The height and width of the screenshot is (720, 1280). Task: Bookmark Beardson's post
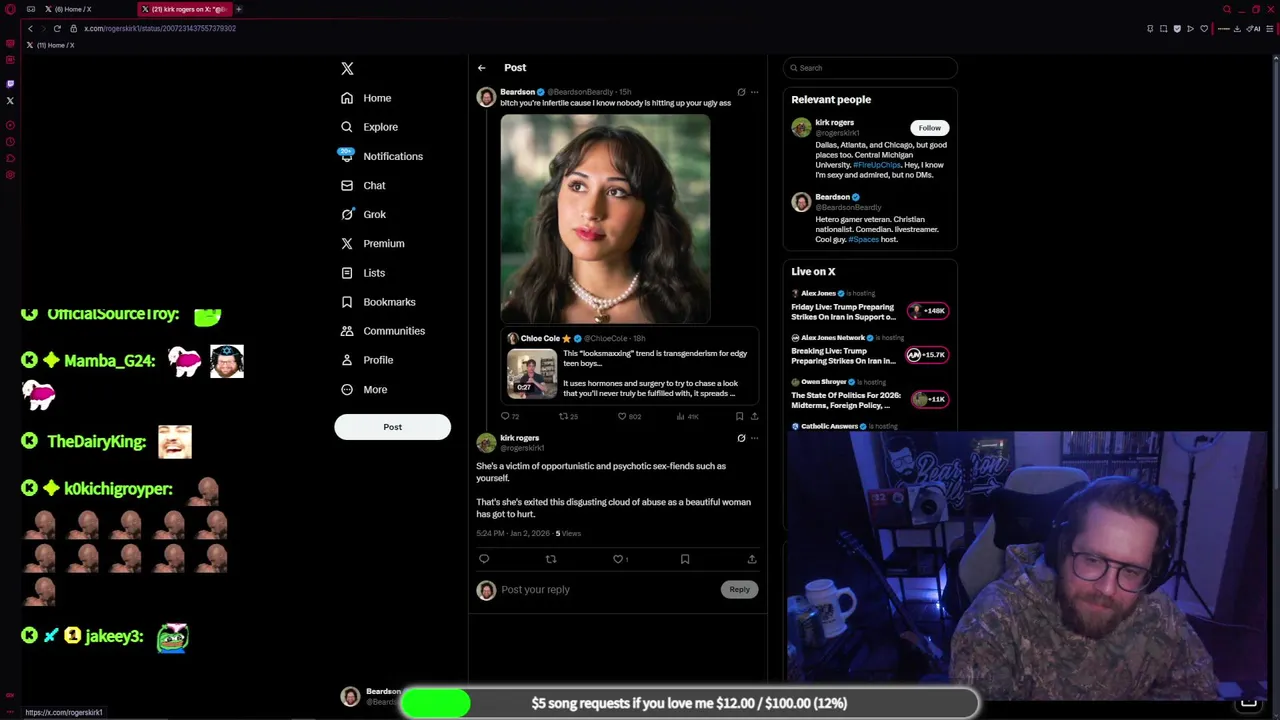click(739, 416)
